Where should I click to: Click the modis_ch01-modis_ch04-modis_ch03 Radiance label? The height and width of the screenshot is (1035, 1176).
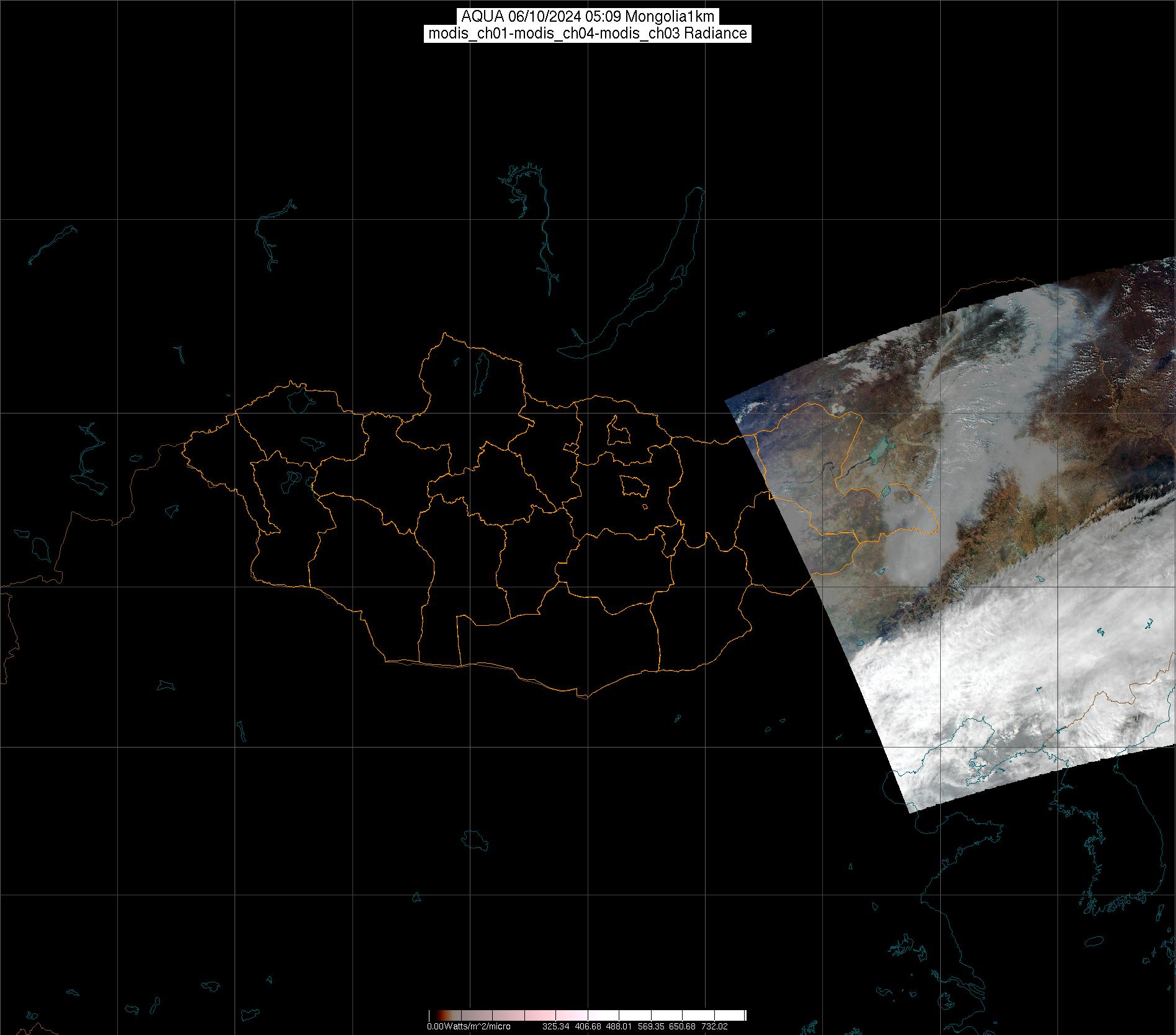click(588, 34)
